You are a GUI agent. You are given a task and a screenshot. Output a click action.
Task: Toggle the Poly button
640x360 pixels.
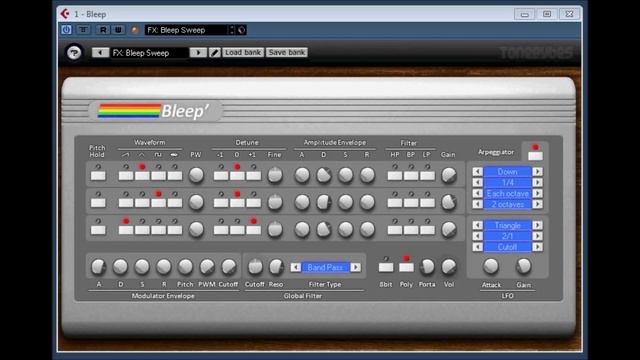pyautogui.click(x=406, y=267)
